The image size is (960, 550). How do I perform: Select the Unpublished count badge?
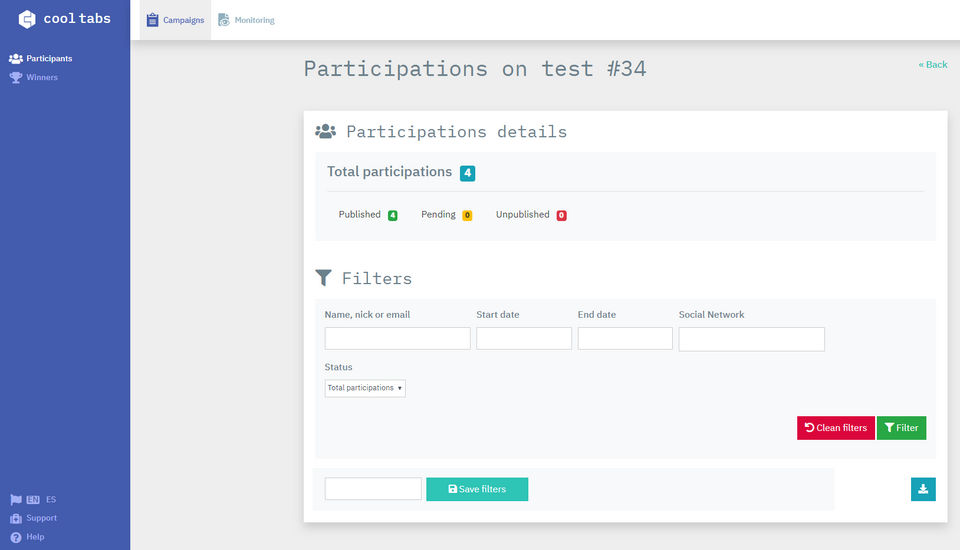tap(561, 215)
